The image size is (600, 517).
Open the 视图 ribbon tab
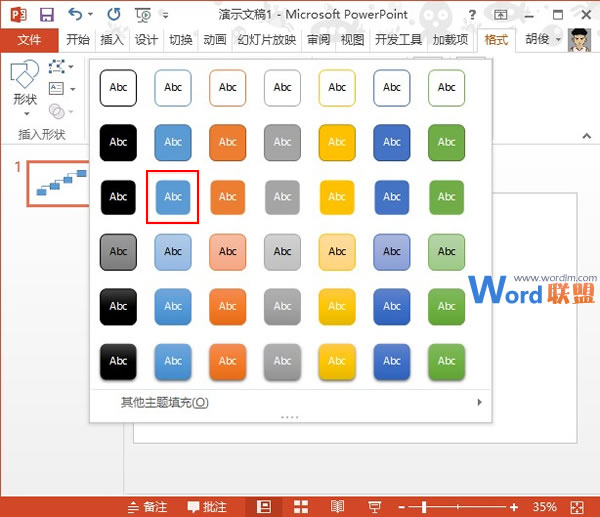352,40
